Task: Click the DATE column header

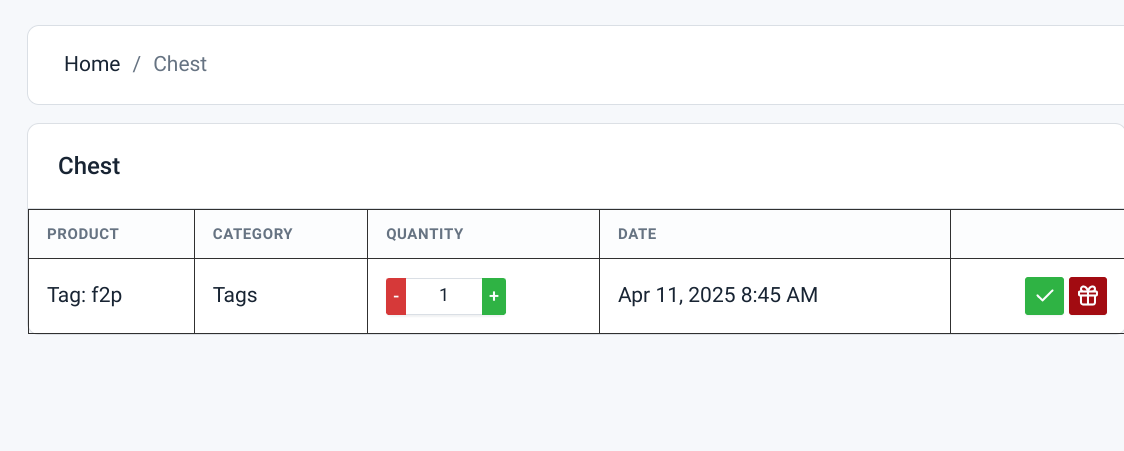Action: coord(637,234)
